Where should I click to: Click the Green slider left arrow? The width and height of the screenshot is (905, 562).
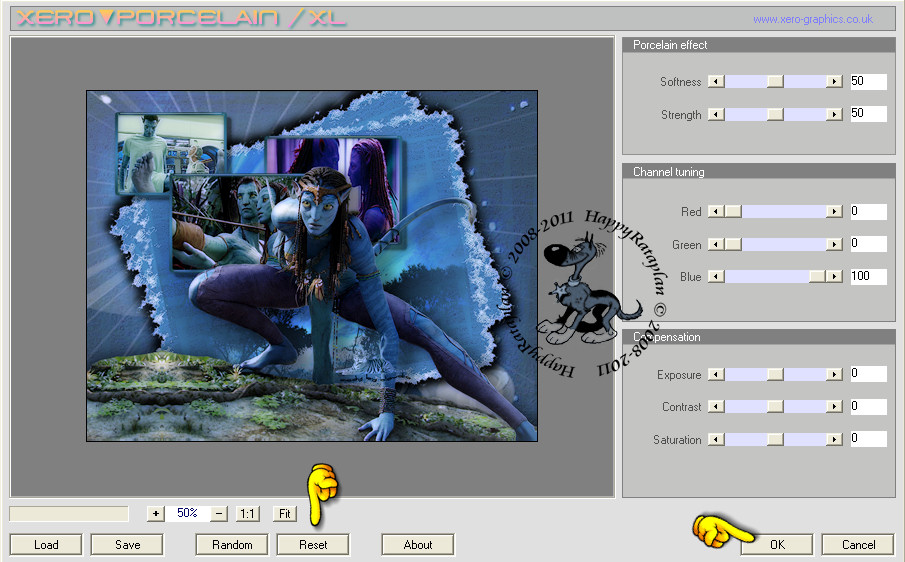click(716, 245)
